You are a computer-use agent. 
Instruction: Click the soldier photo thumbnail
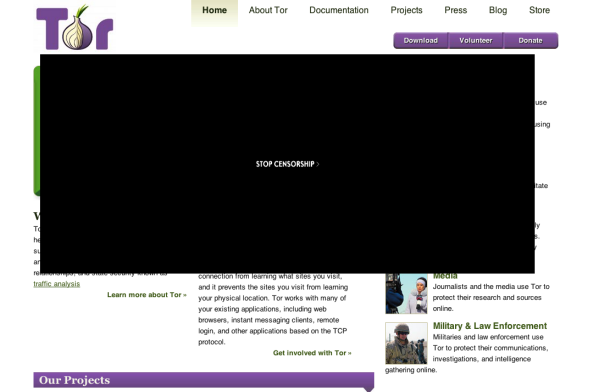coord(407,343)
